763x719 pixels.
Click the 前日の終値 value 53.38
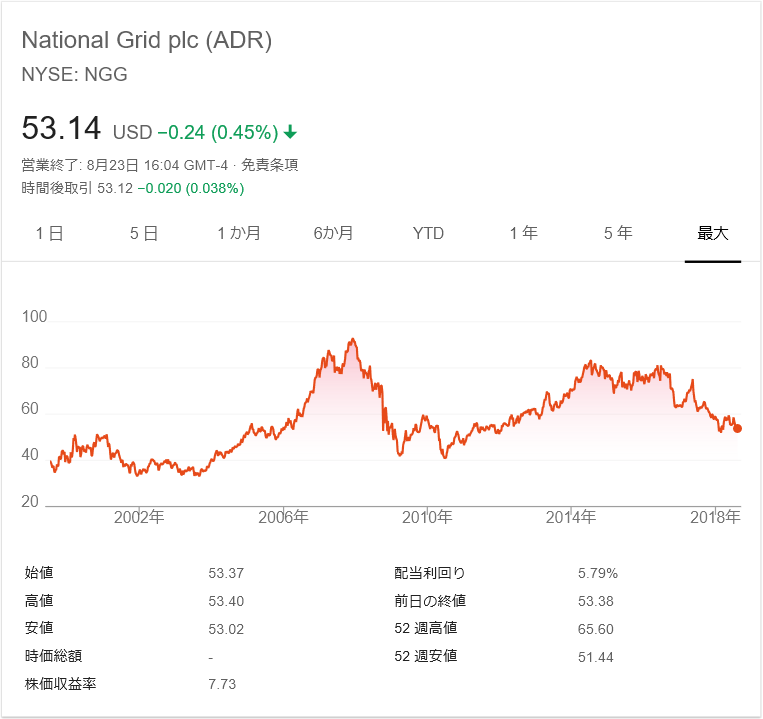click(596, 601)
